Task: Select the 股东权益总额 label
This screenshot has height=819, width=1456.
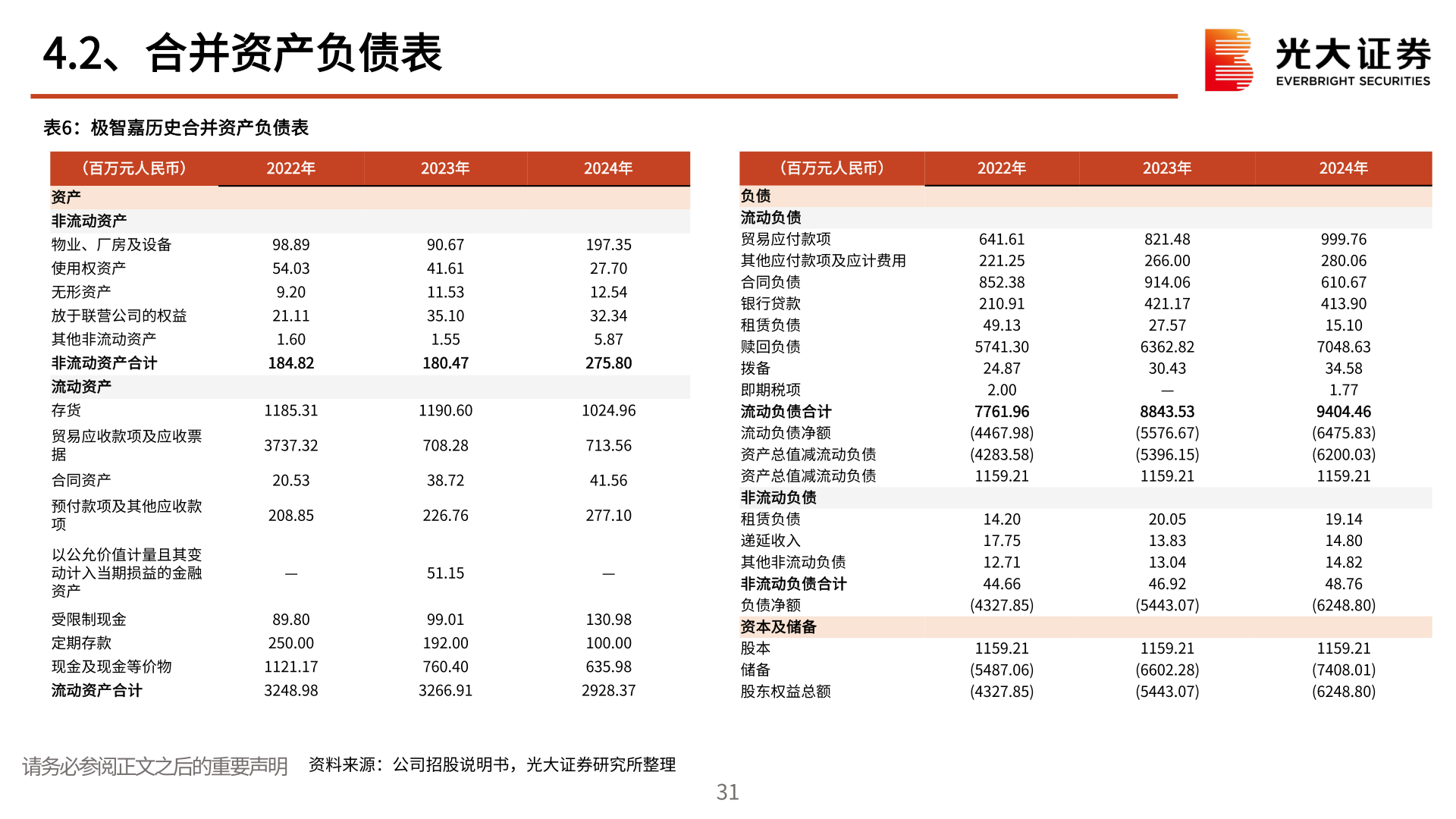Action: (786, 692)
